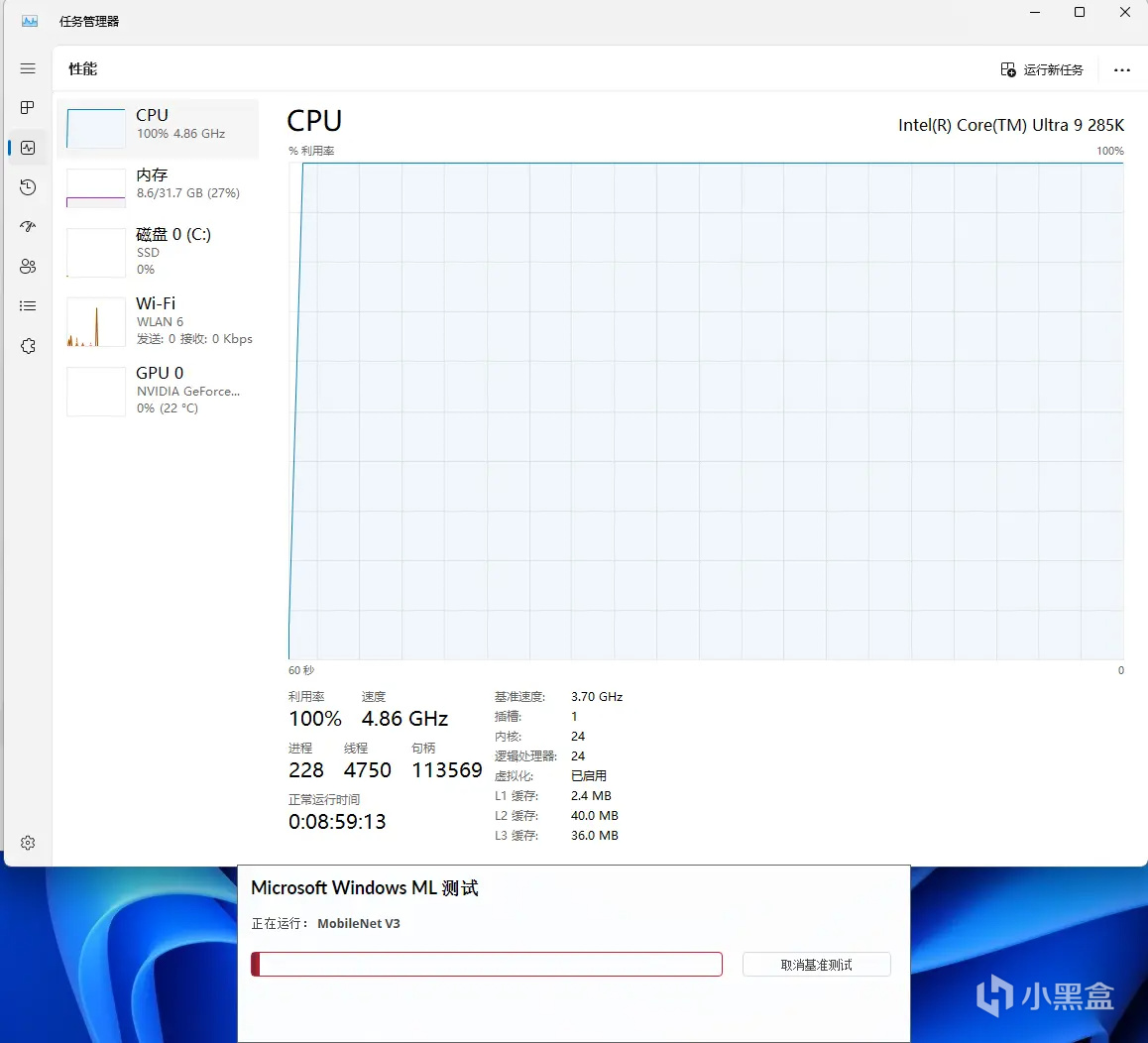Go to the Processes page icon

click(x=28, y=108)
